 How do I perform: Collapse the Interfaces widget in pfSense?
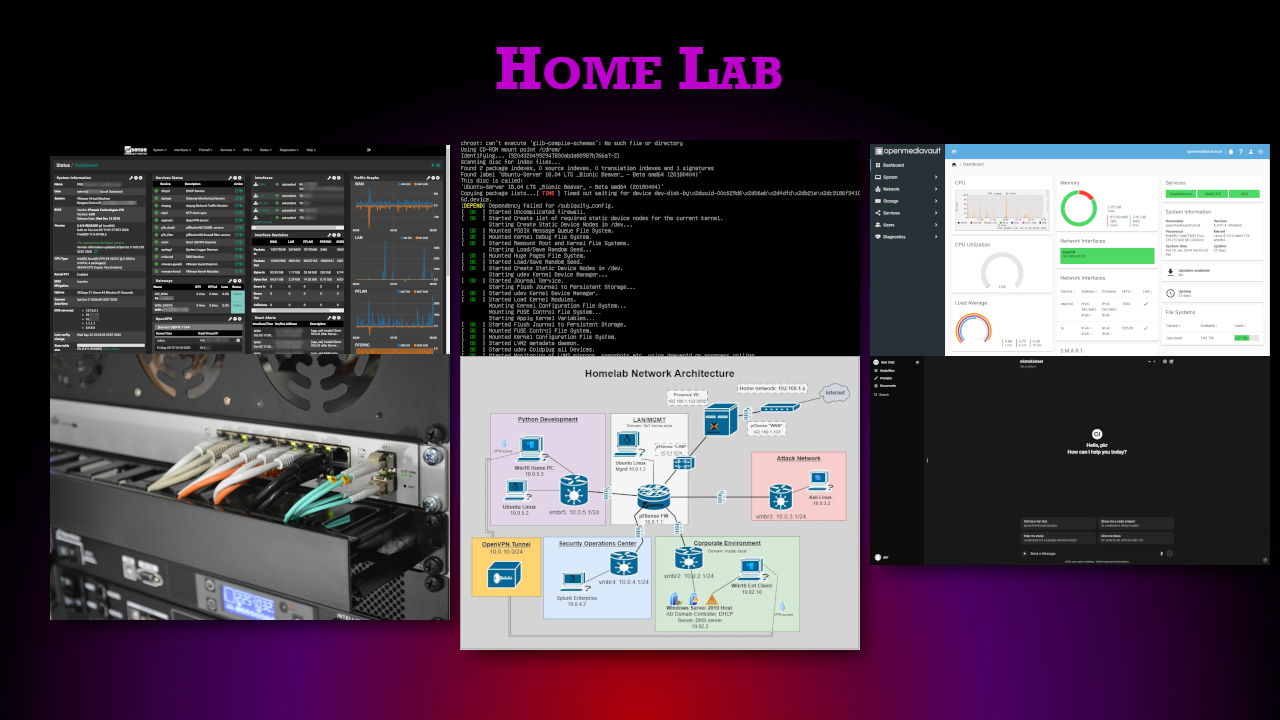[333, 178]
